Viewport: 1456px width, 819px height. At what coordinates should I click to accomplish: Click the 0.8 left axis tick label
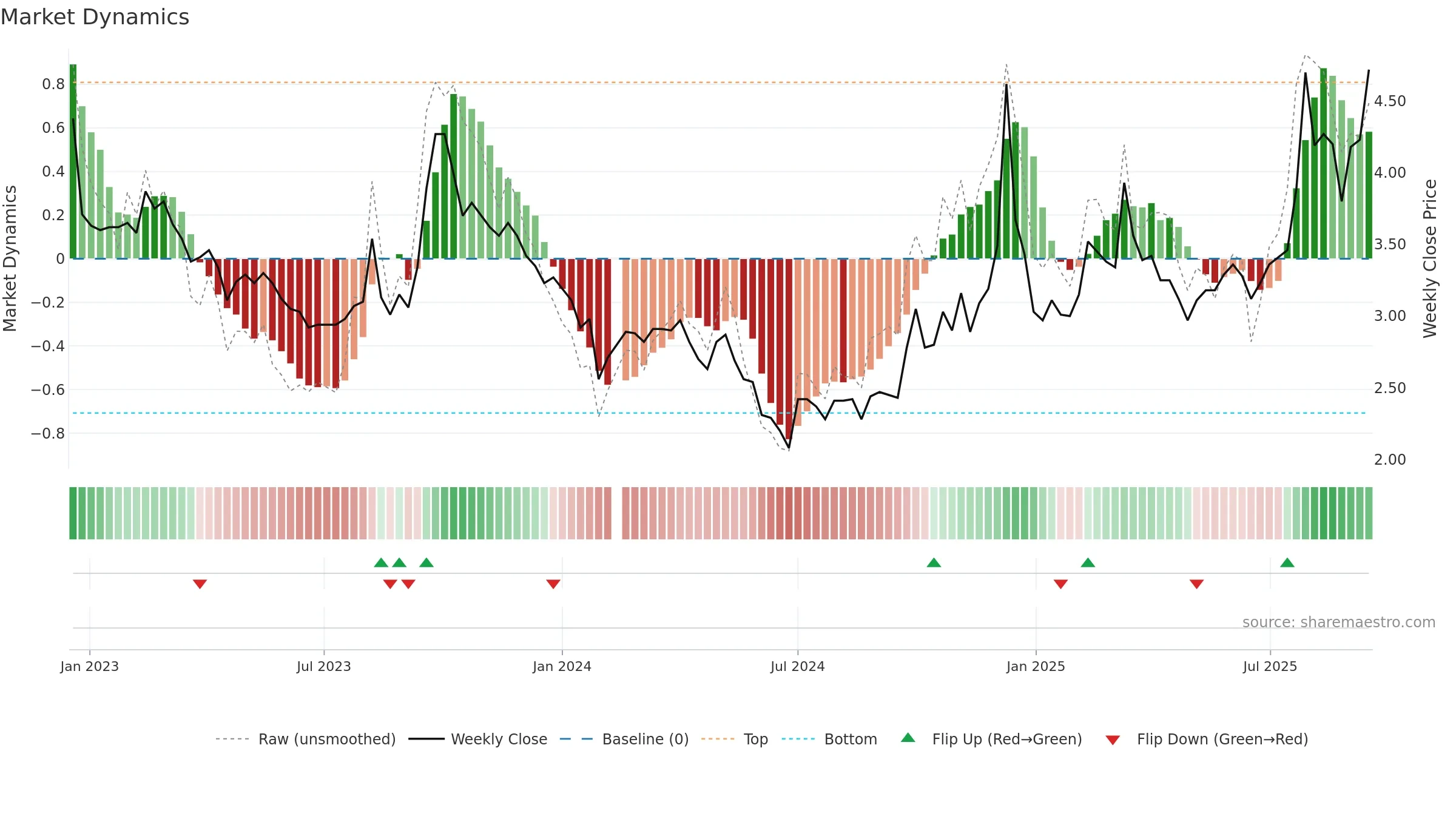pos(53,84)
